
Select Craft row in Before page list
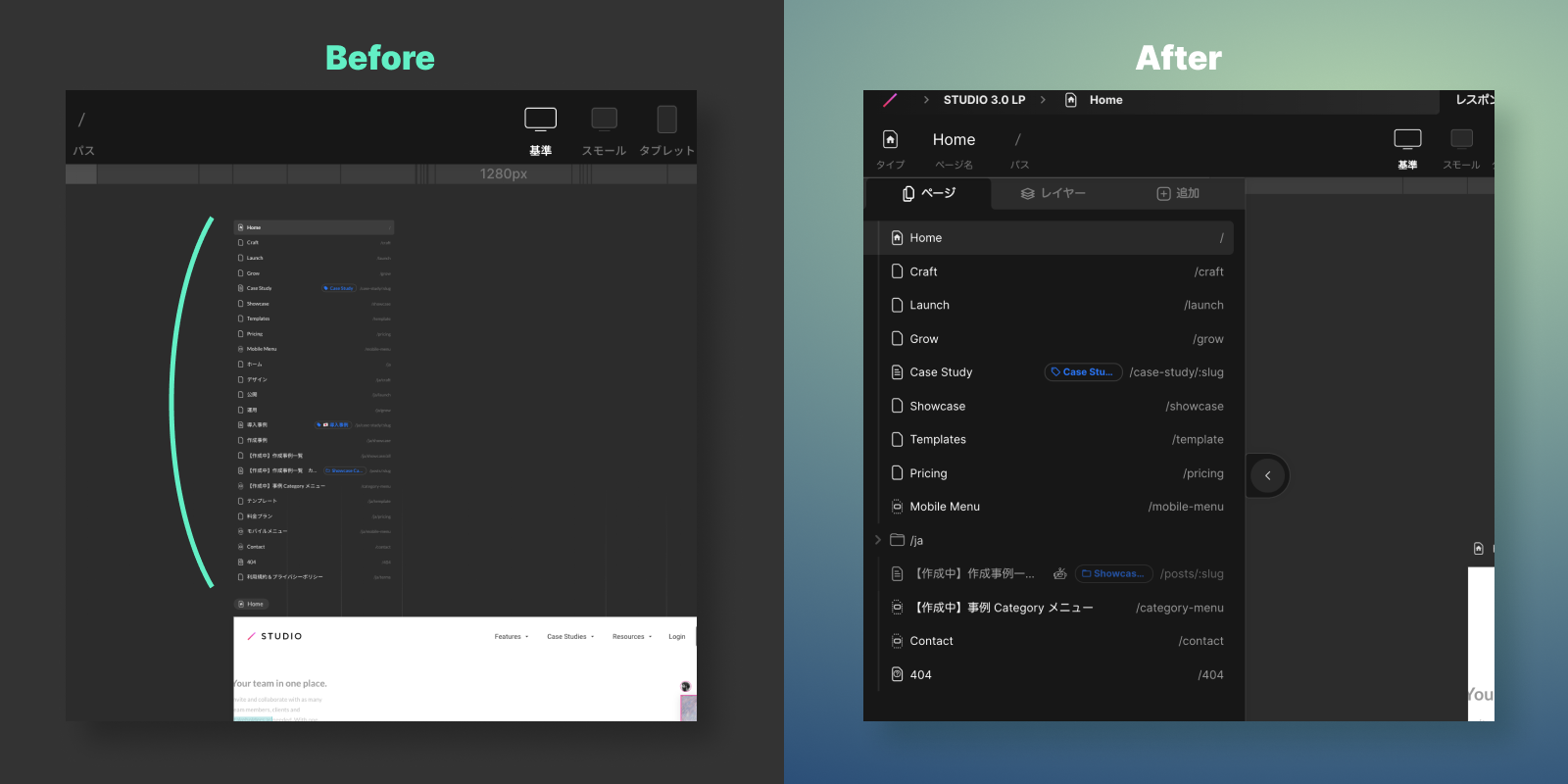(314, 242)
